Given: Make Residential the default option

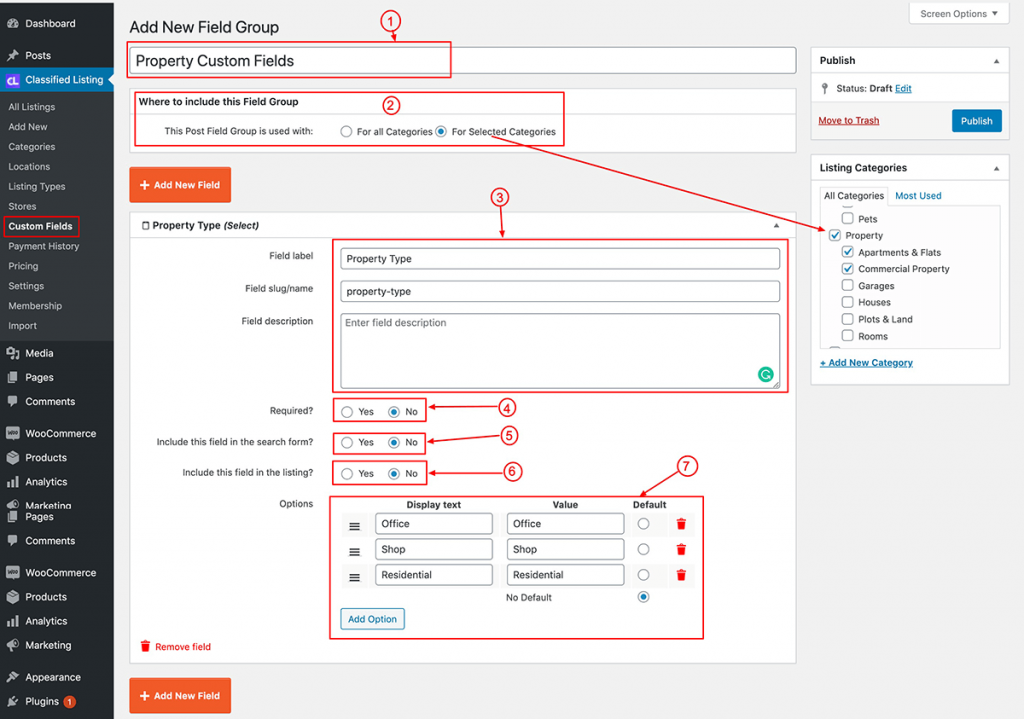Looking at the screenshot, I should [643, 575].
